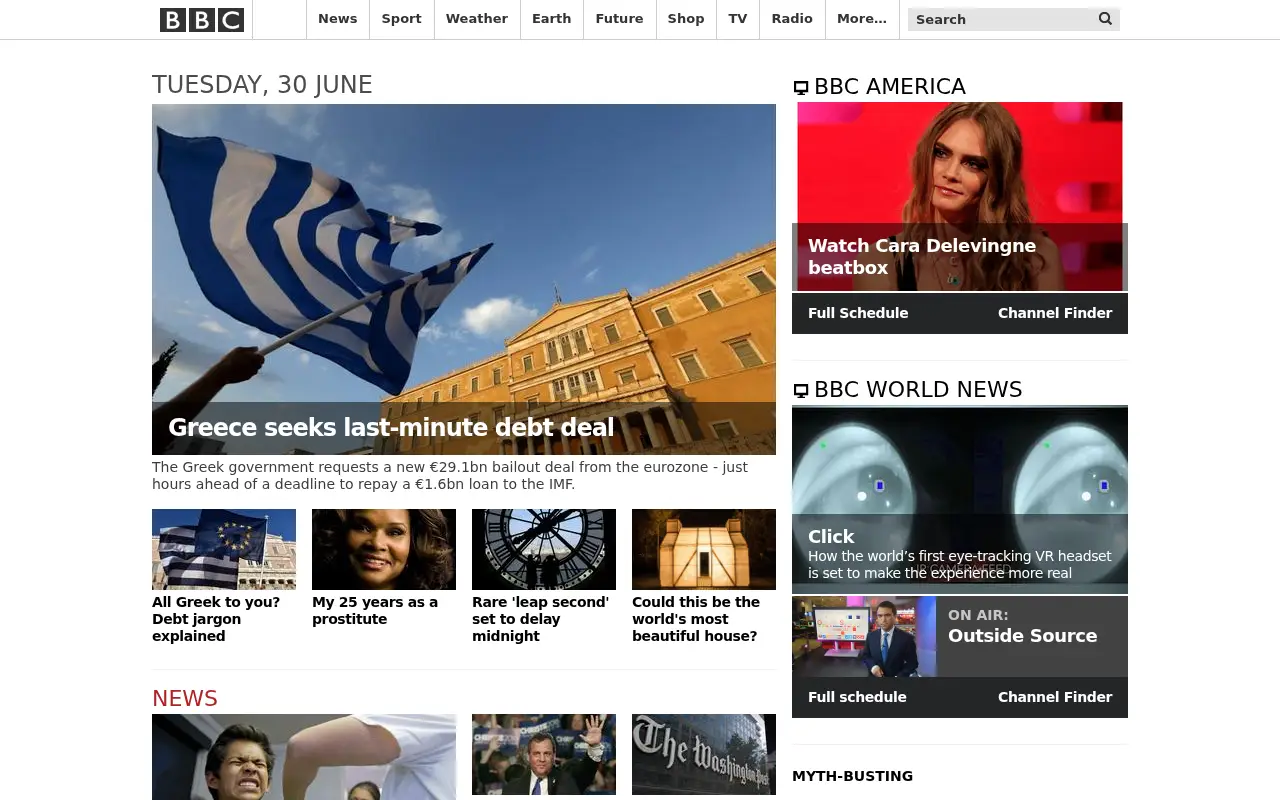Click the smiling woman portrait thumbnail

click(x=384, y=549)
